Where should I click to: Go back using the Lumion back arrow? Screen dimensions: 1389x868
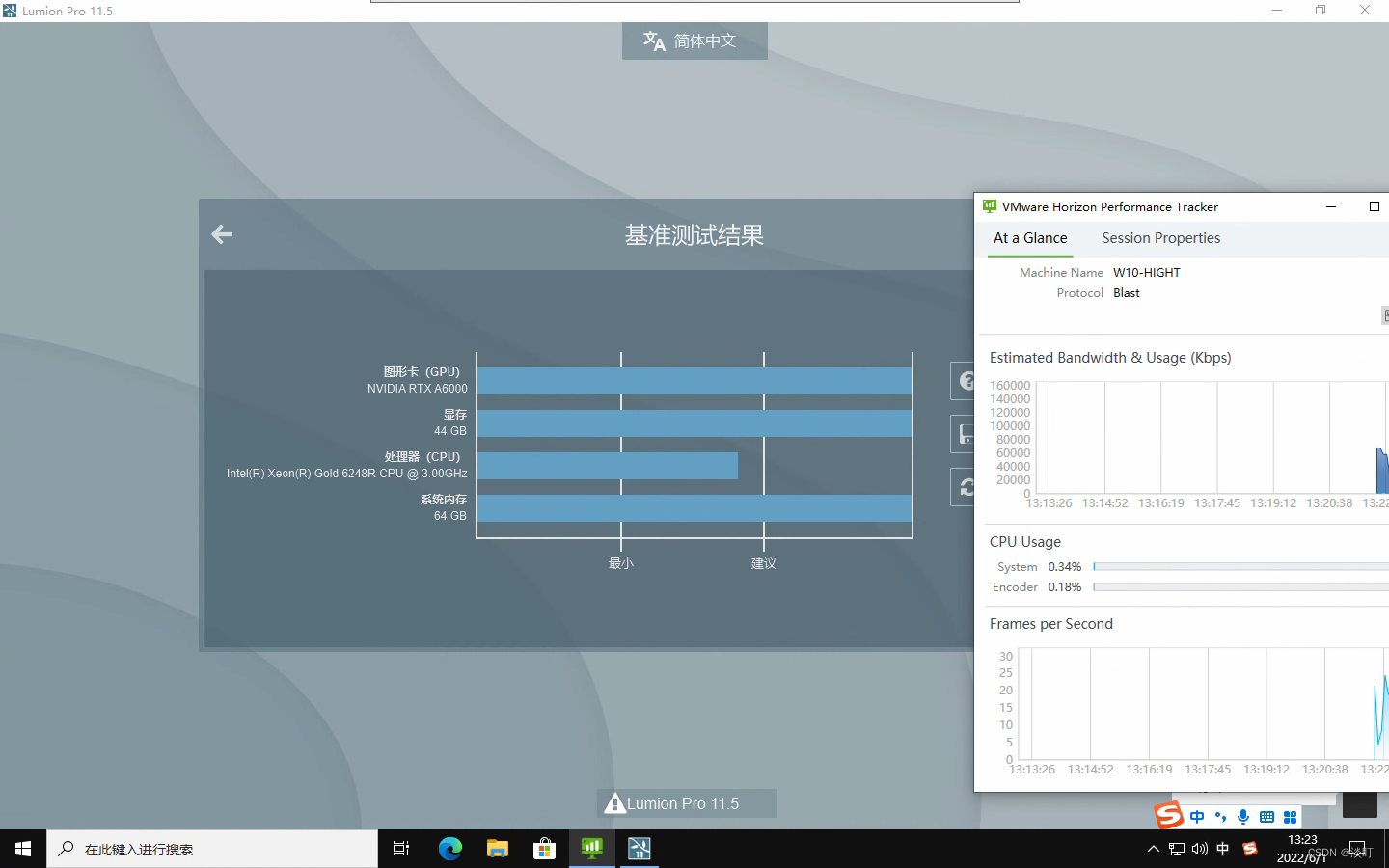coord(222,234)
